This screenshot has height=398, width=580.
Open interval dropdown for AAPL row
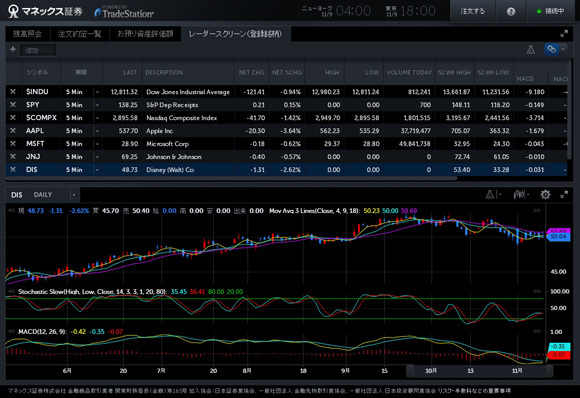click(97, 131)
